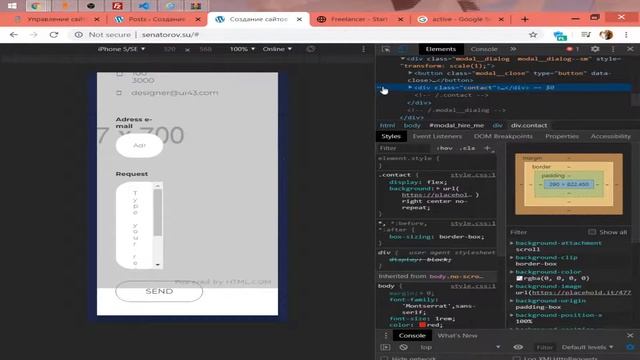The height and width of the screenshot is (360, 640).
Task: Open the iPhone 5/SE device dropdown
Action: click(x=121, y=49)
